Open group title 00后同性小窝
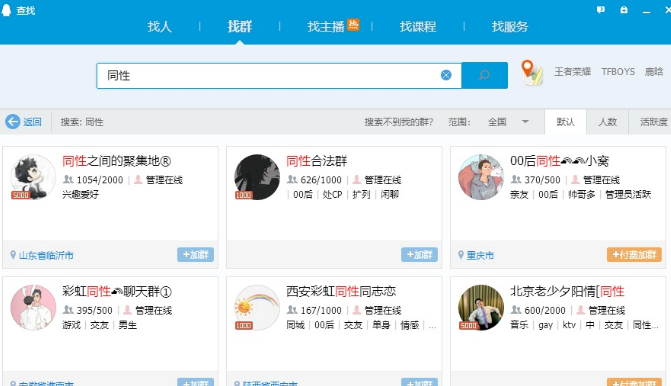The width and height of the screenshot is (671, 386). 559,161
